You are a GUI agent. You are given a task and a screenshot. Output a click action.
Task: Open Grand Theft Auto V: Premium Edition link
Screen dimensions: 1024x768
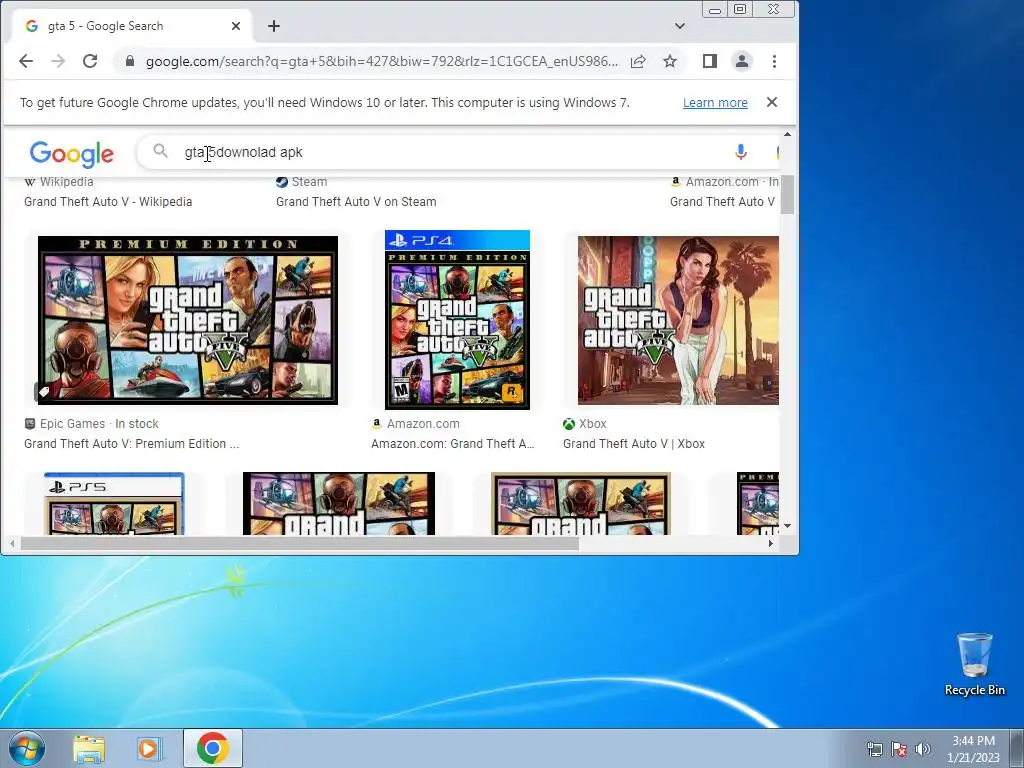pyautogui.click(x=131, y=444)
